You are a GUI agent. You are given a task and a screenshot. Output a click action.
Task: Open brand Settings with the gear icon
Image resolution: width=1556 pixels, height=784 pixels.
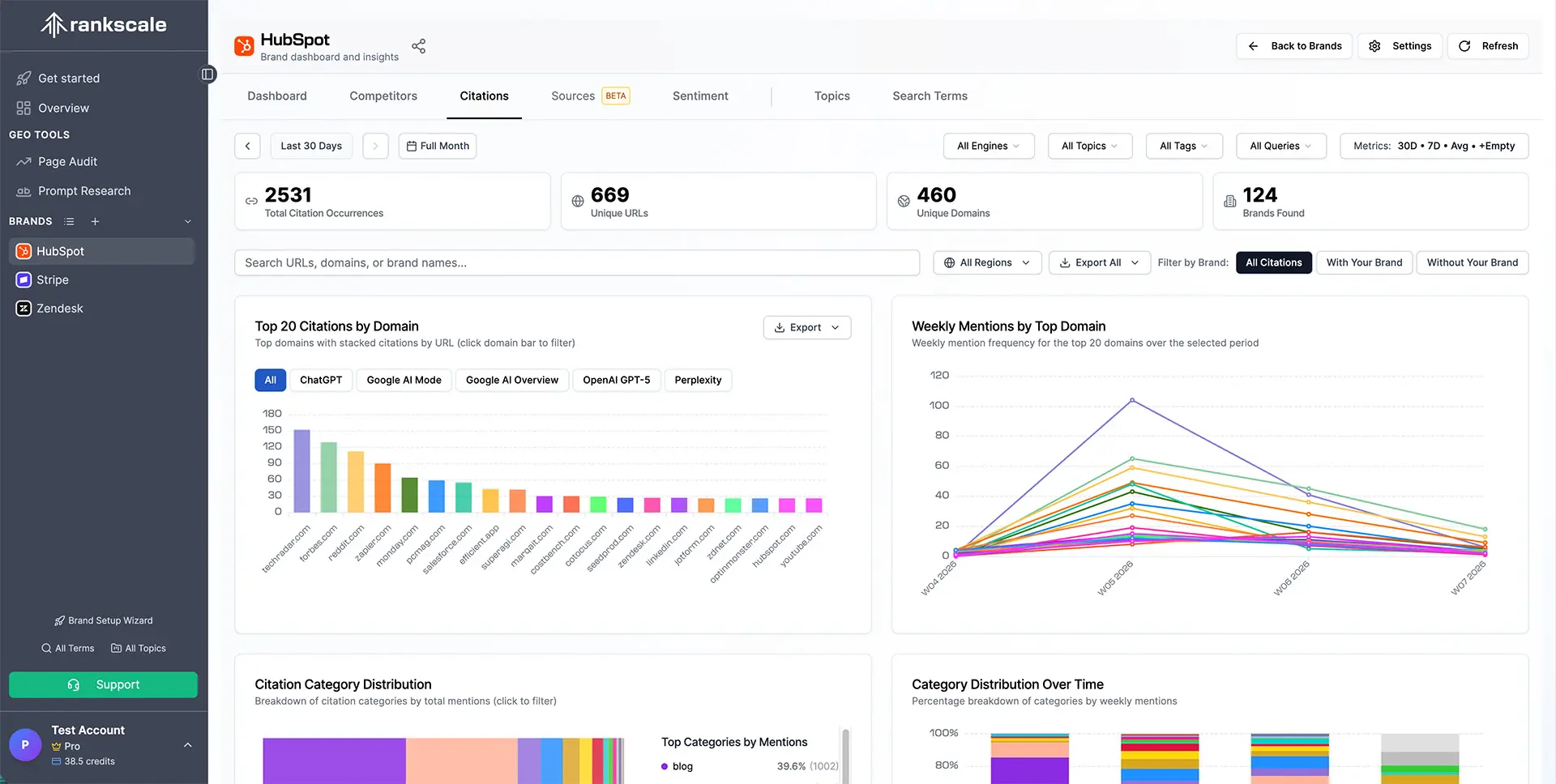pyautogui.click(x=1400, y=46)
